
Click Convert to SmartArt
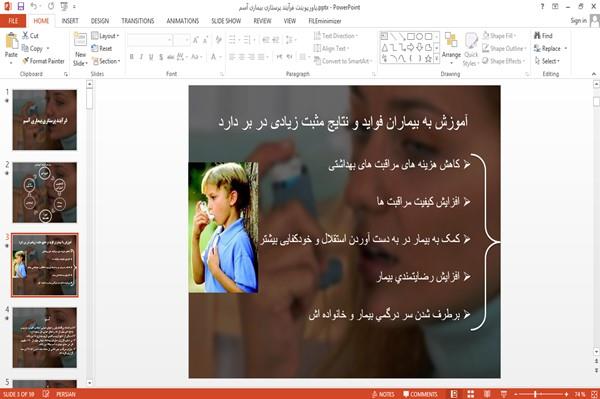tap(342, 61)
